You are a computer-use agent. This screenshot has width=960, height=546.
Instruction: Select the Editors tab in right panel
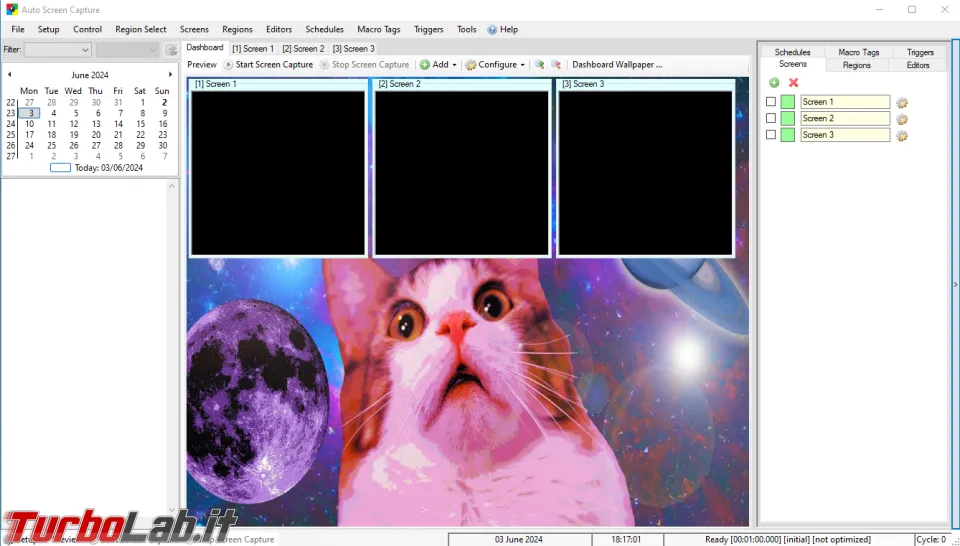[918, 65]
